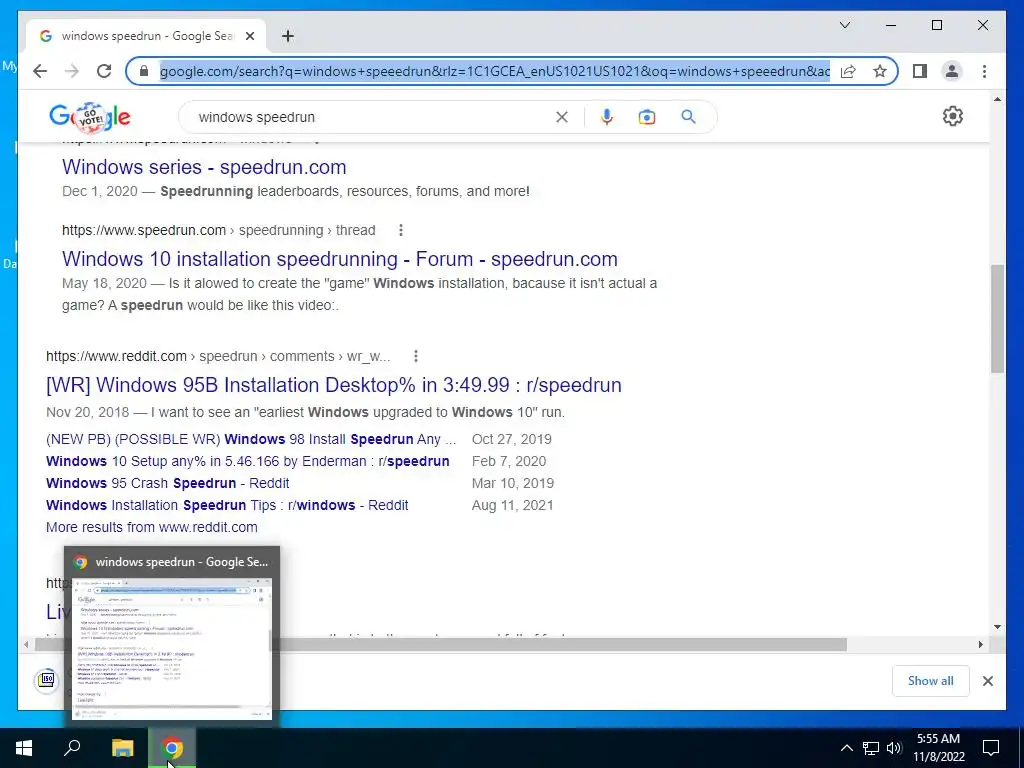Open the notification center icon

click(x=991, y=748)
